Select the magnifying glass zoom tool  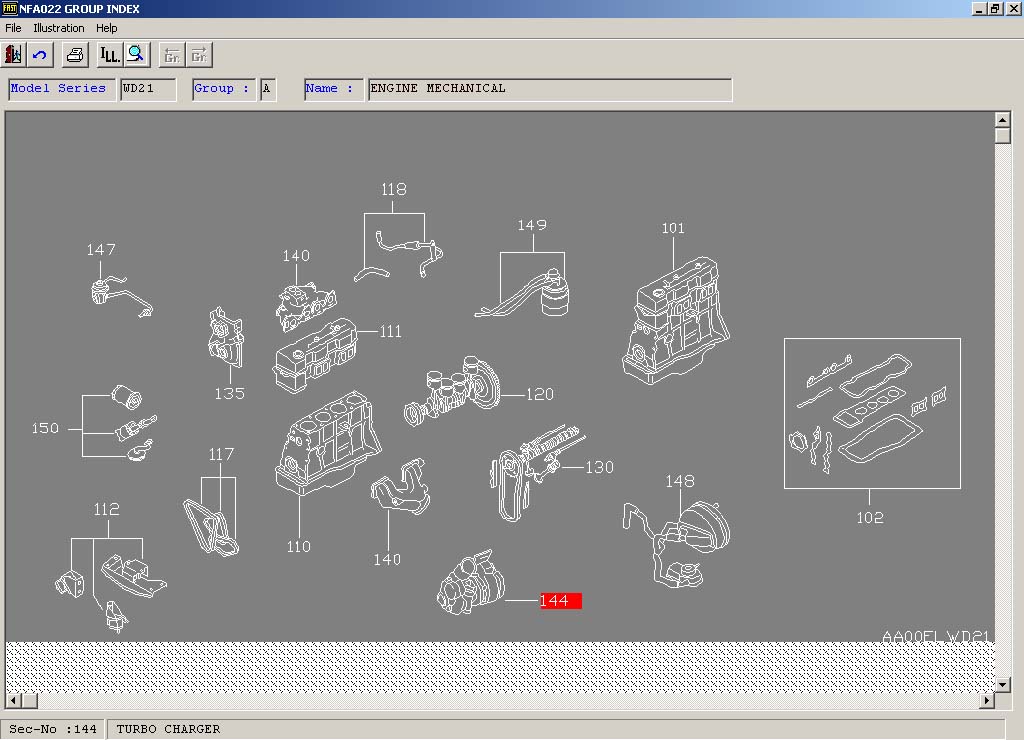click(x=136, y=55)
